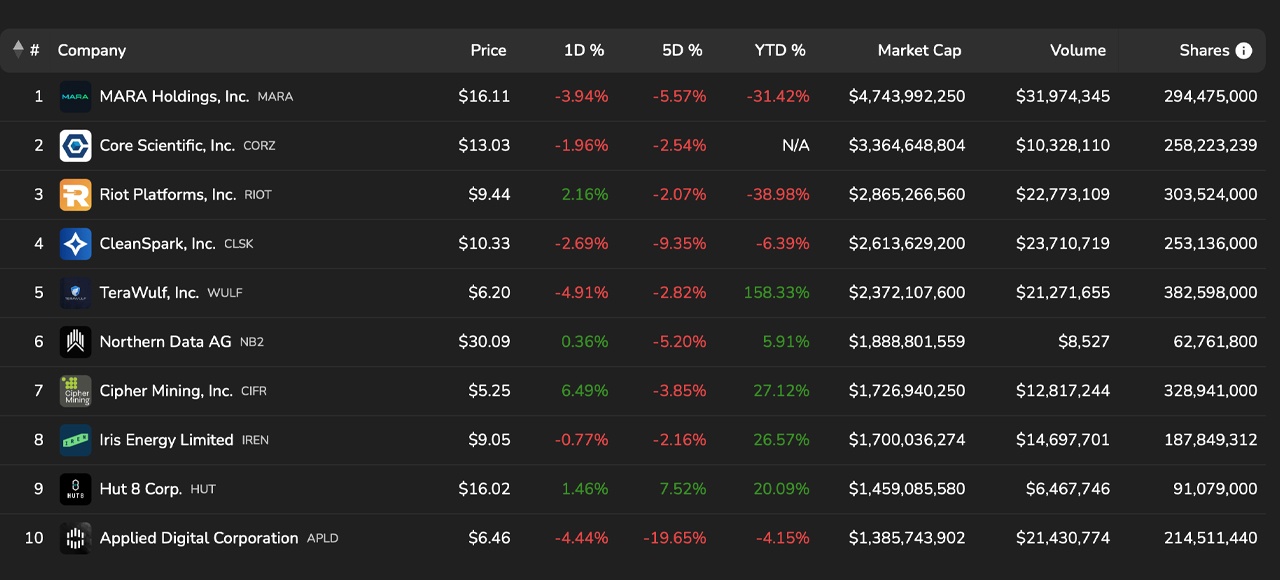Click the Cipher Mining logo icon
The height and width of the screenshot is (580, 1280).
click(x=75, y=391)
